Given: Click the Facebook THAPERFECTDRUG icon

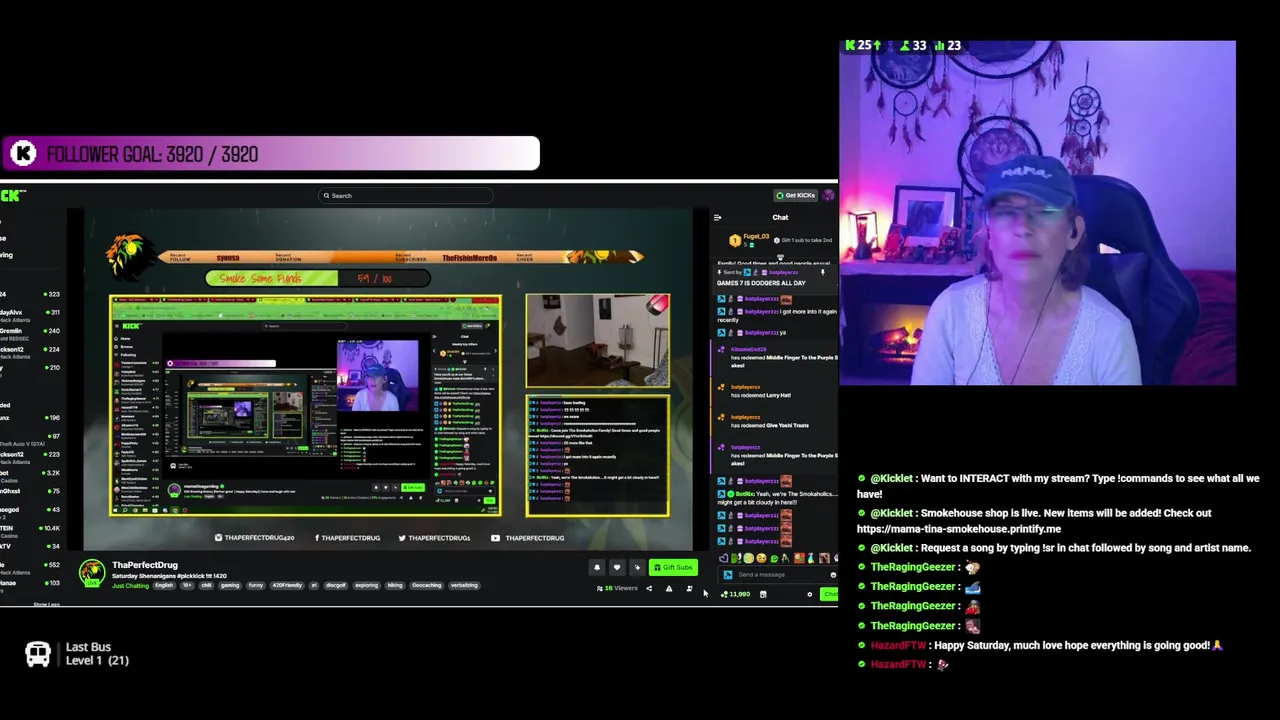Looking at the screenshot, I should (317, 538).
